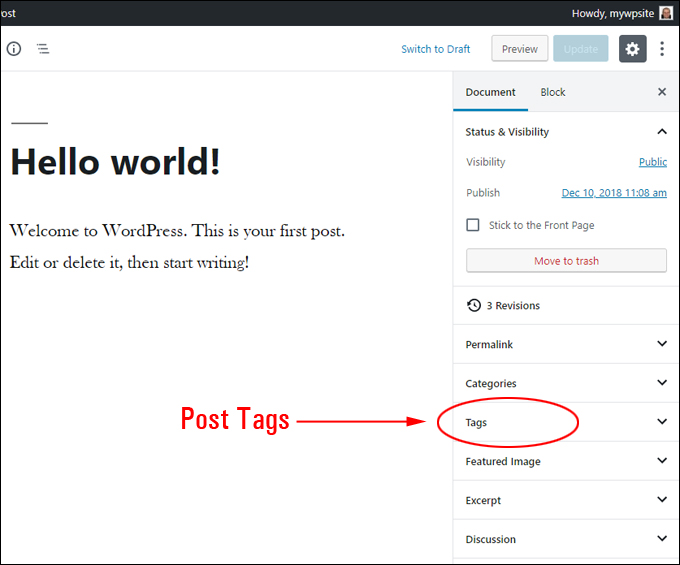This screenshot has width=680, height=565.
Task: Click the Status & Visibility heading
Action: pos(507,132)
